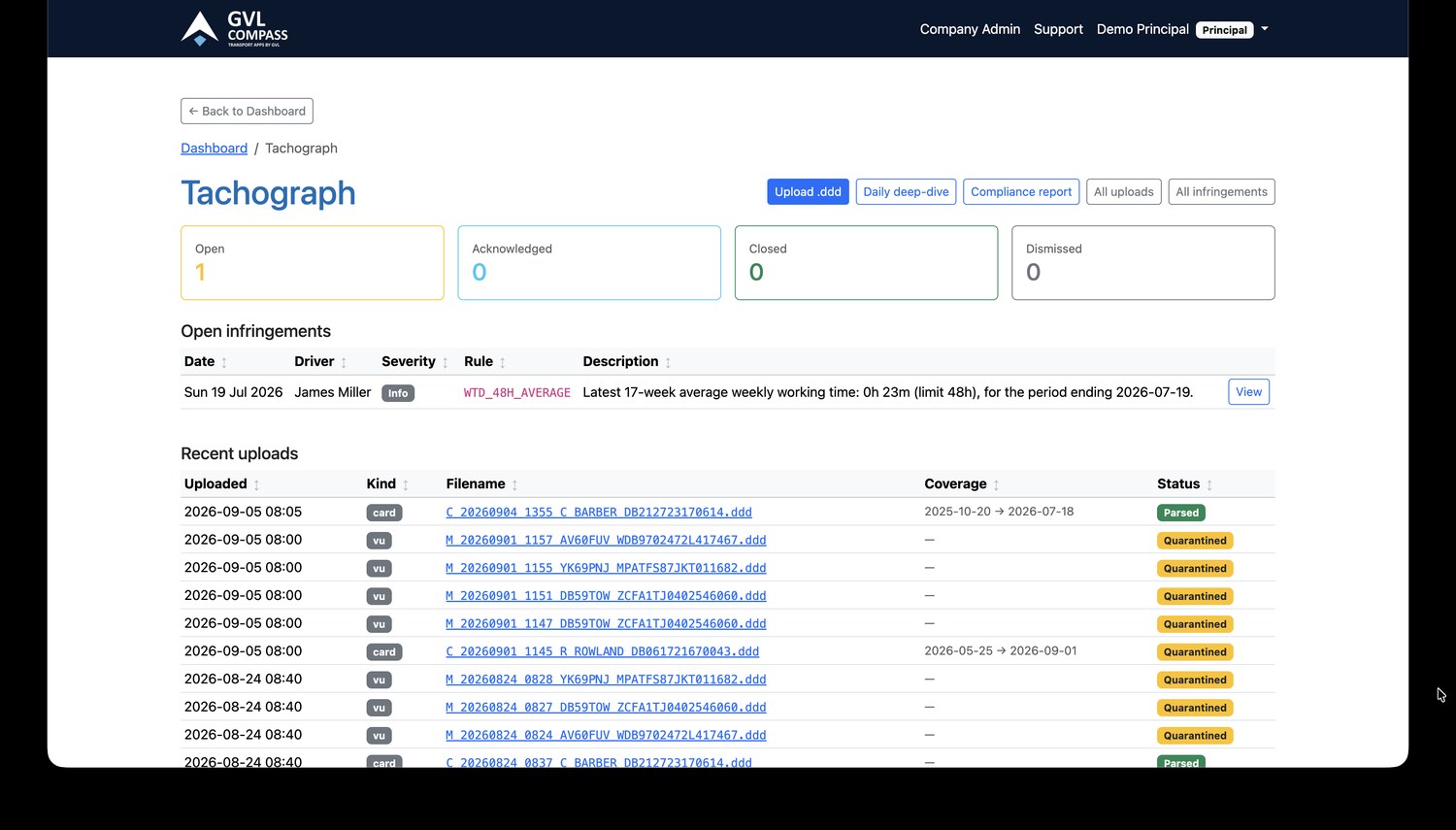The image size is (1456, 830).
Task: Open file M_20260824_0827_DB59TOW_ZCFA1TJ0402546060.ddd
Action: point(606,707)
